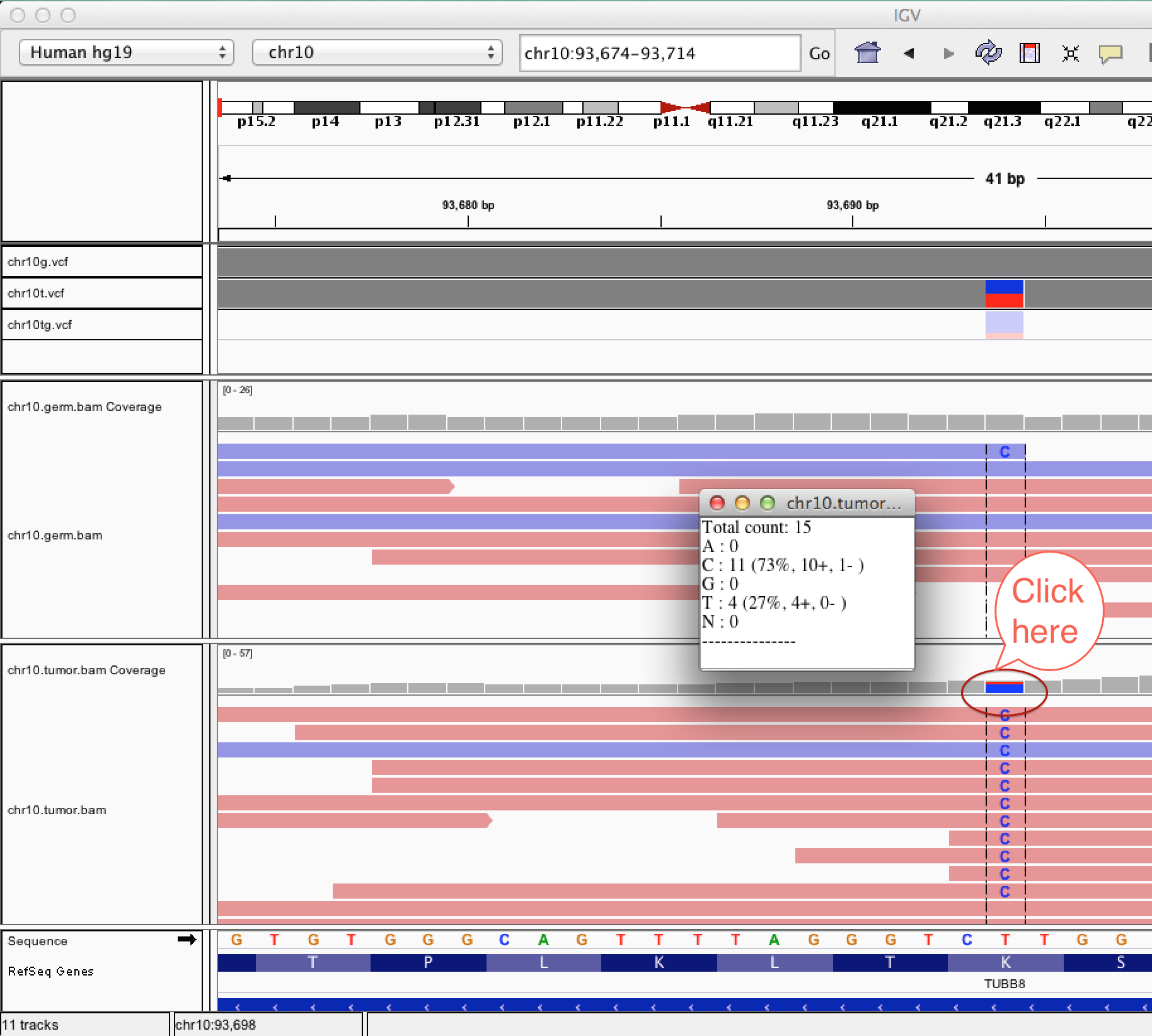Click the p14 cytoband on the ideogram
Screen dimensions: 1152x1036
pos(326,108)
